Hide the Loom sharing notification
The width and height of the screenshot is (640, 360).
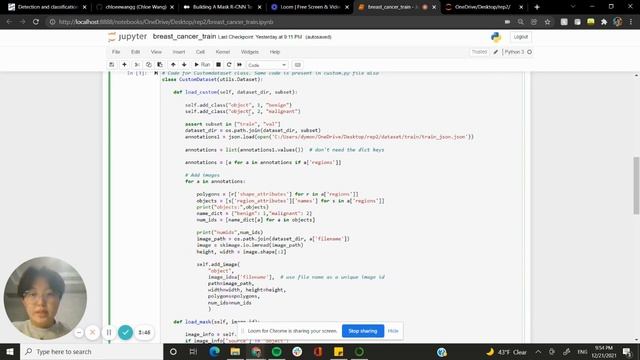click(x=393, y=331)
